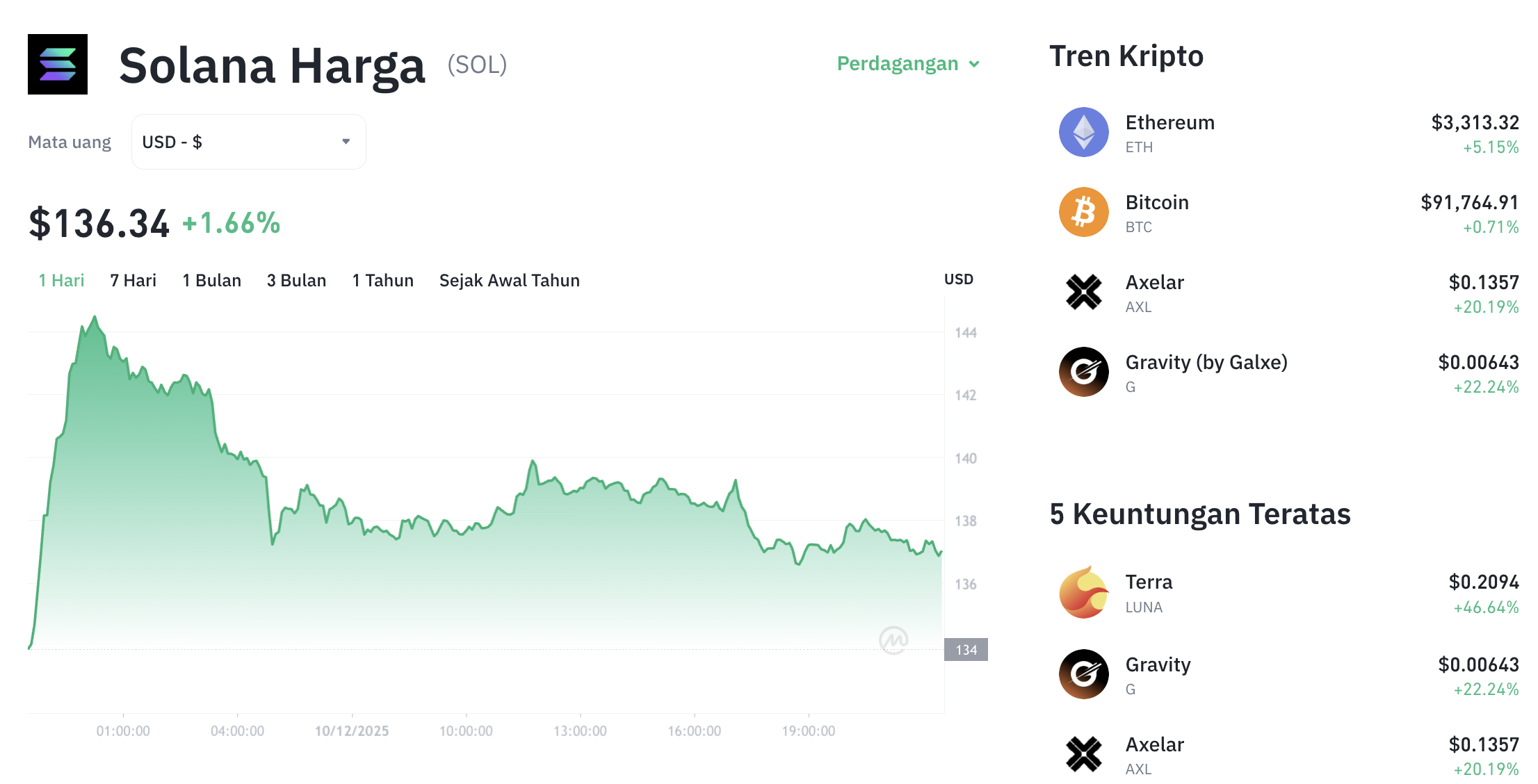Click the currency dropdown arrow

click(346, 142)
